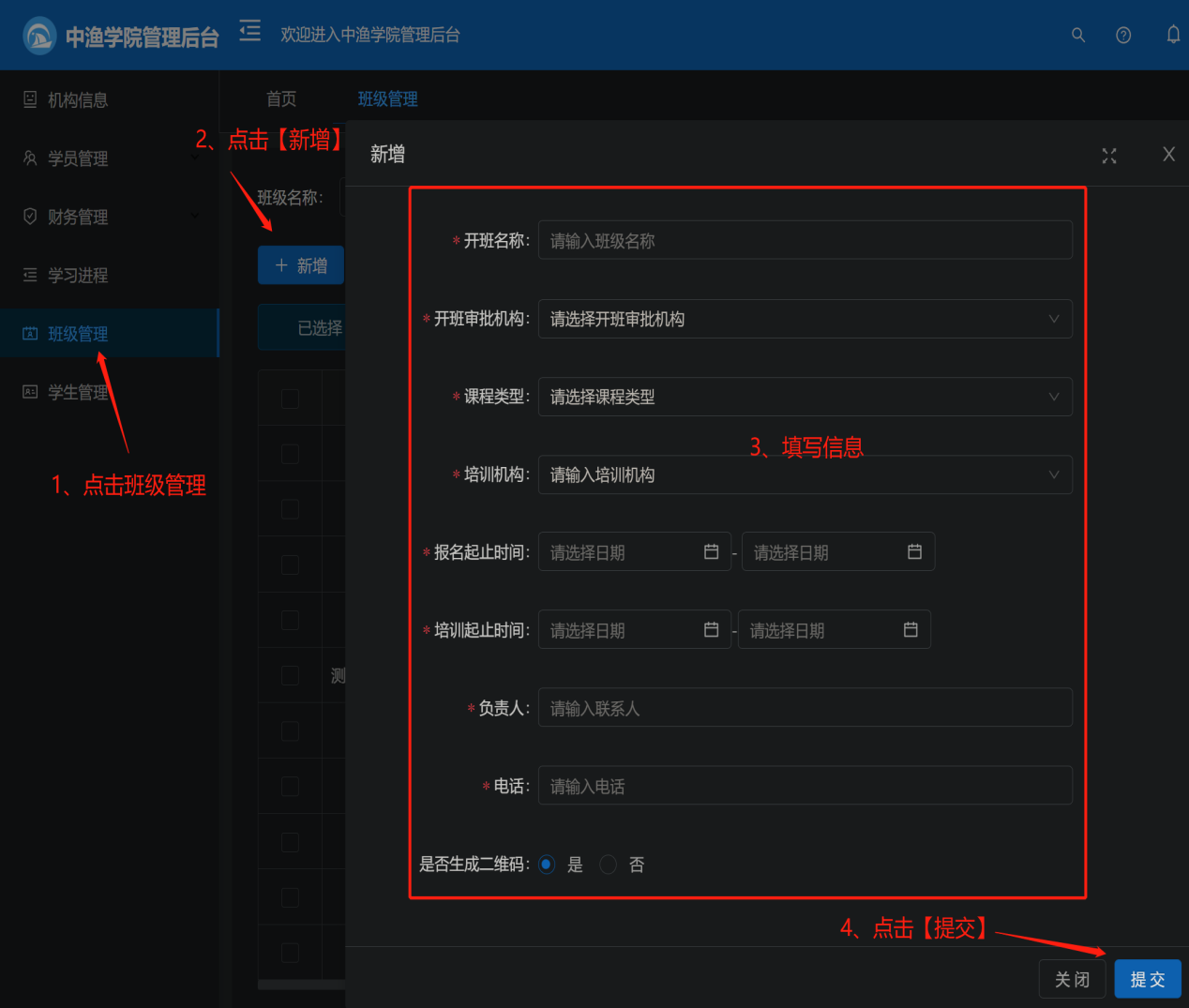Open calendar icon for 培训 start date
The height and width of the screenshot is (1008, 1189).
click(x=712, y=629)
